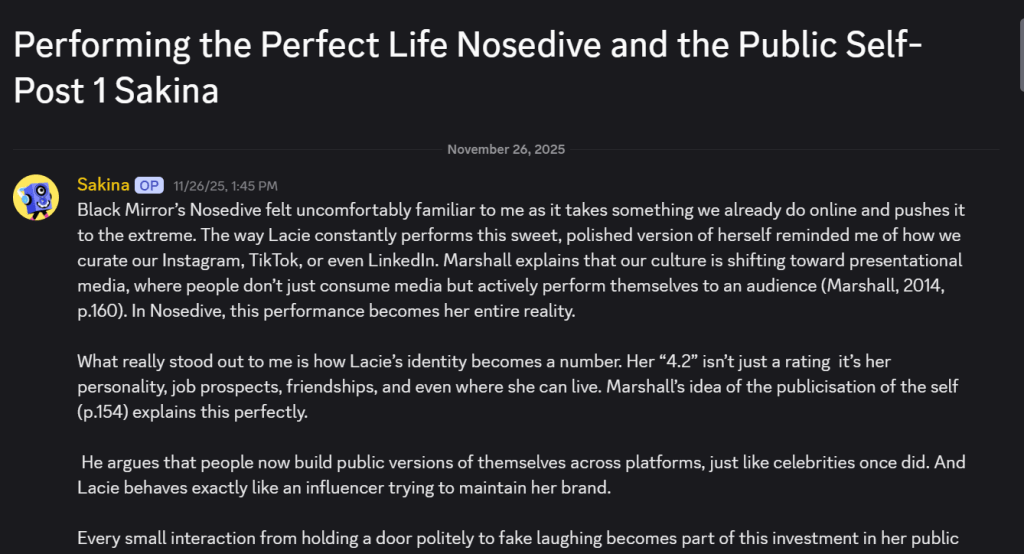Click the OP badge next to Sakina
The image size is (1024, 554).
point(149,185)
